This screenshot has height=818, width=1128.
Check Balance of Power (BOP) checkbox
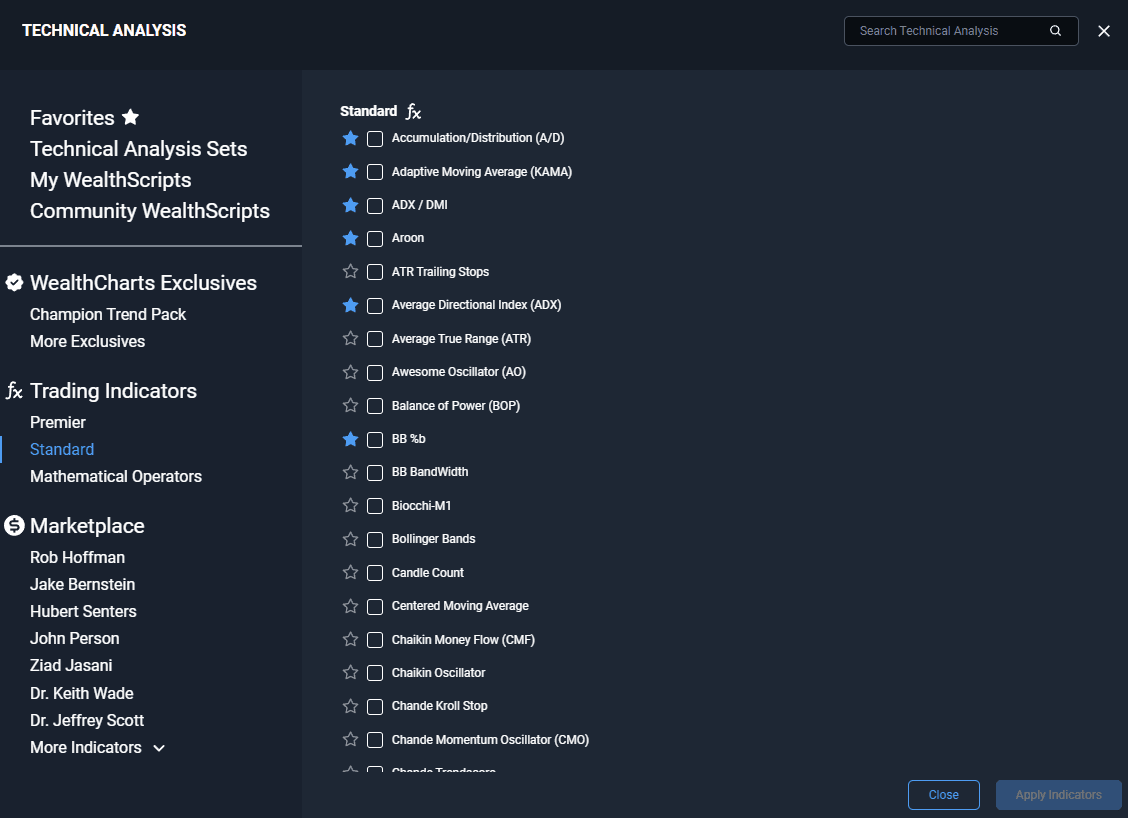click(x=375, y=406)
